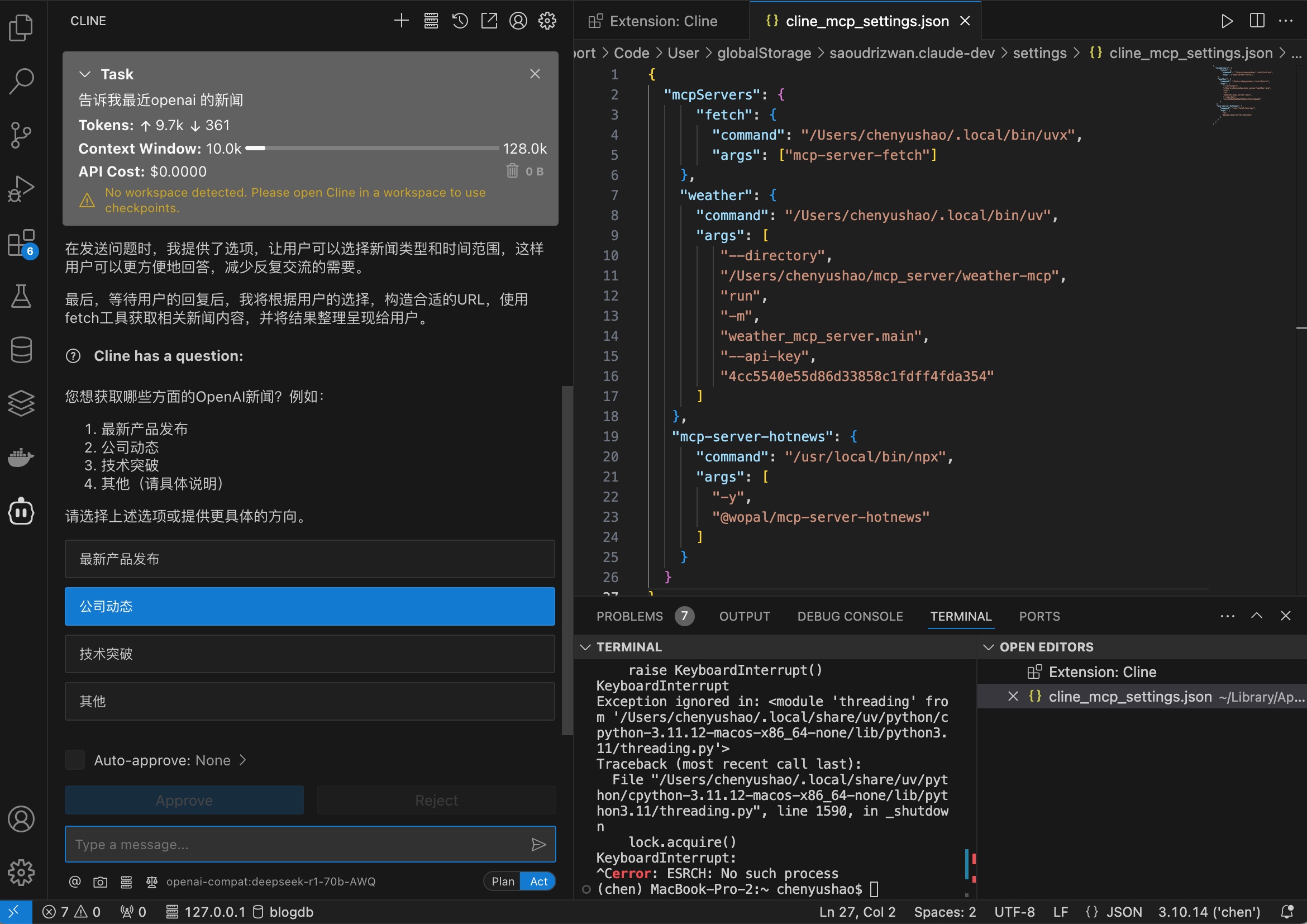Send the message with arrow icon
1307x924 pixels.
click(538, 844)
